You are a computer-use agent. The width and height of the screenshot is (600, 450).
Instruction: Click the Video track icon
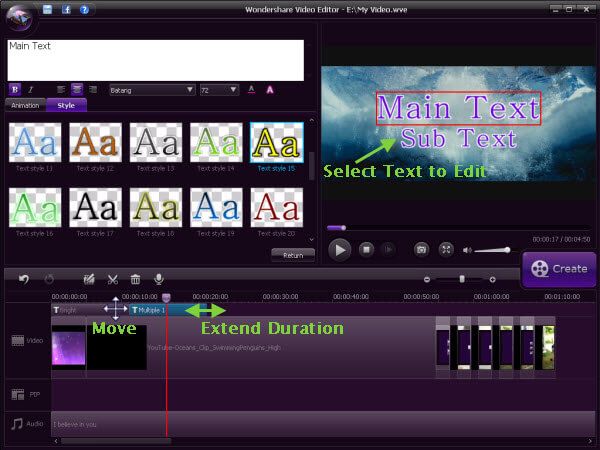[x=18, y=340]
